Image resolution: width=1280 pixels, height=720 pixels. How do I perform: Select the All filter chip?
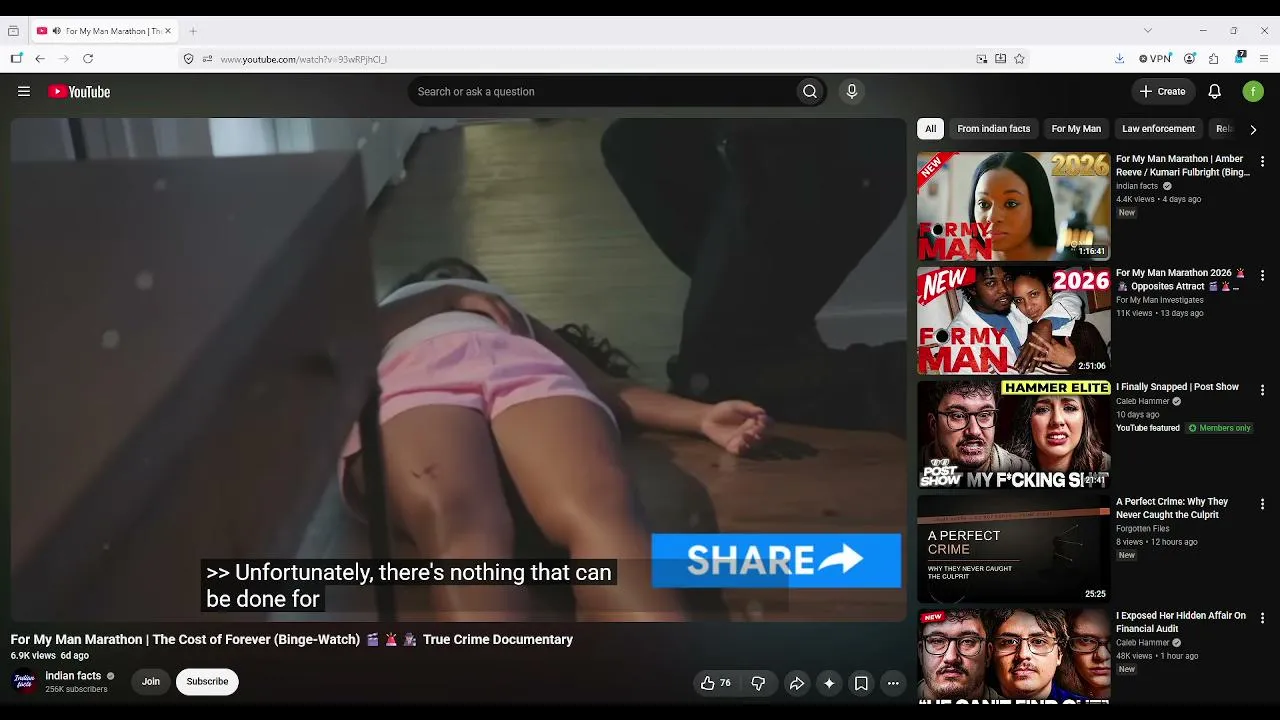930,129
